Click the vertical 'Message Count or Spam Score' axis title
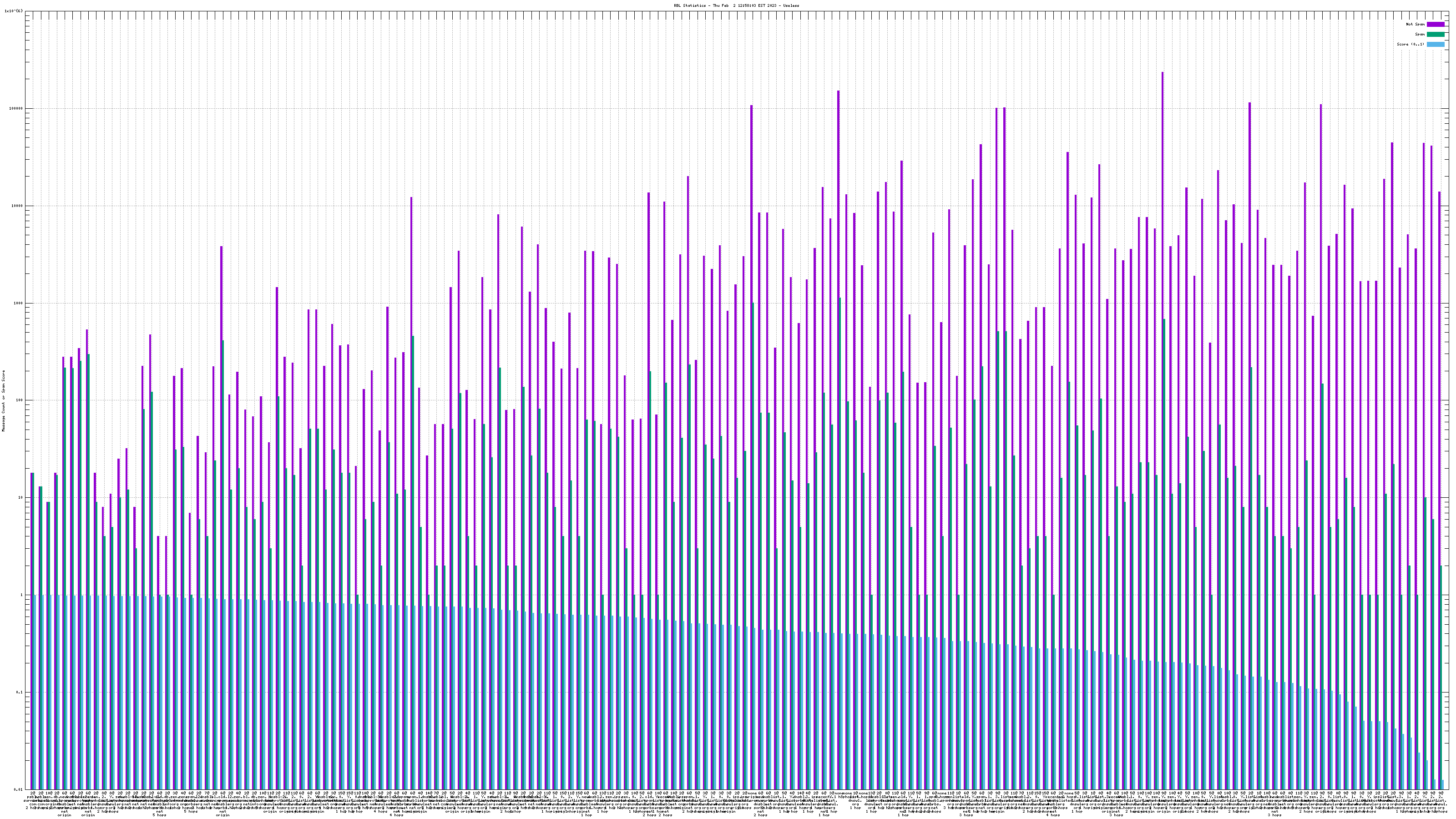Viewport: 1456px width, 819px height. (3, 401)
